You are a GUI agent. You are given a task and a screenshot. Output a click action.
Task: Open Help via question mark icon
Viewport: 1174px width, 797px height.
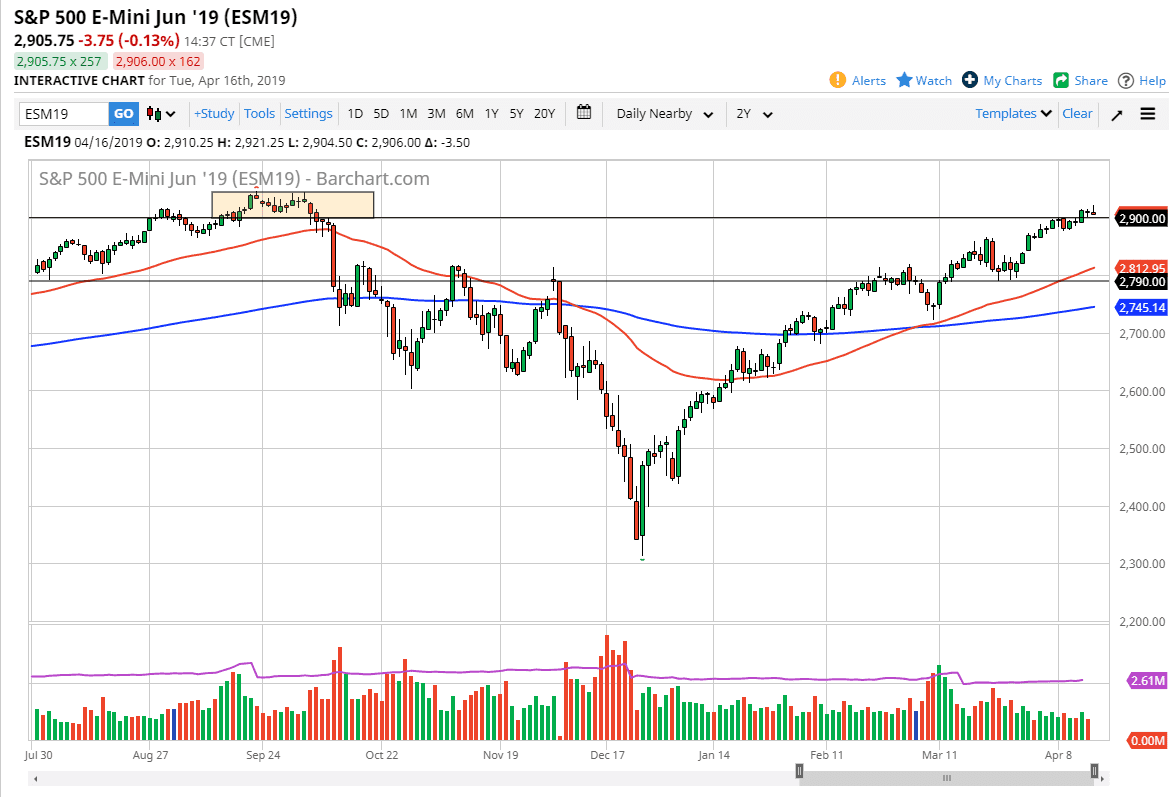(x=1125, y=80)
